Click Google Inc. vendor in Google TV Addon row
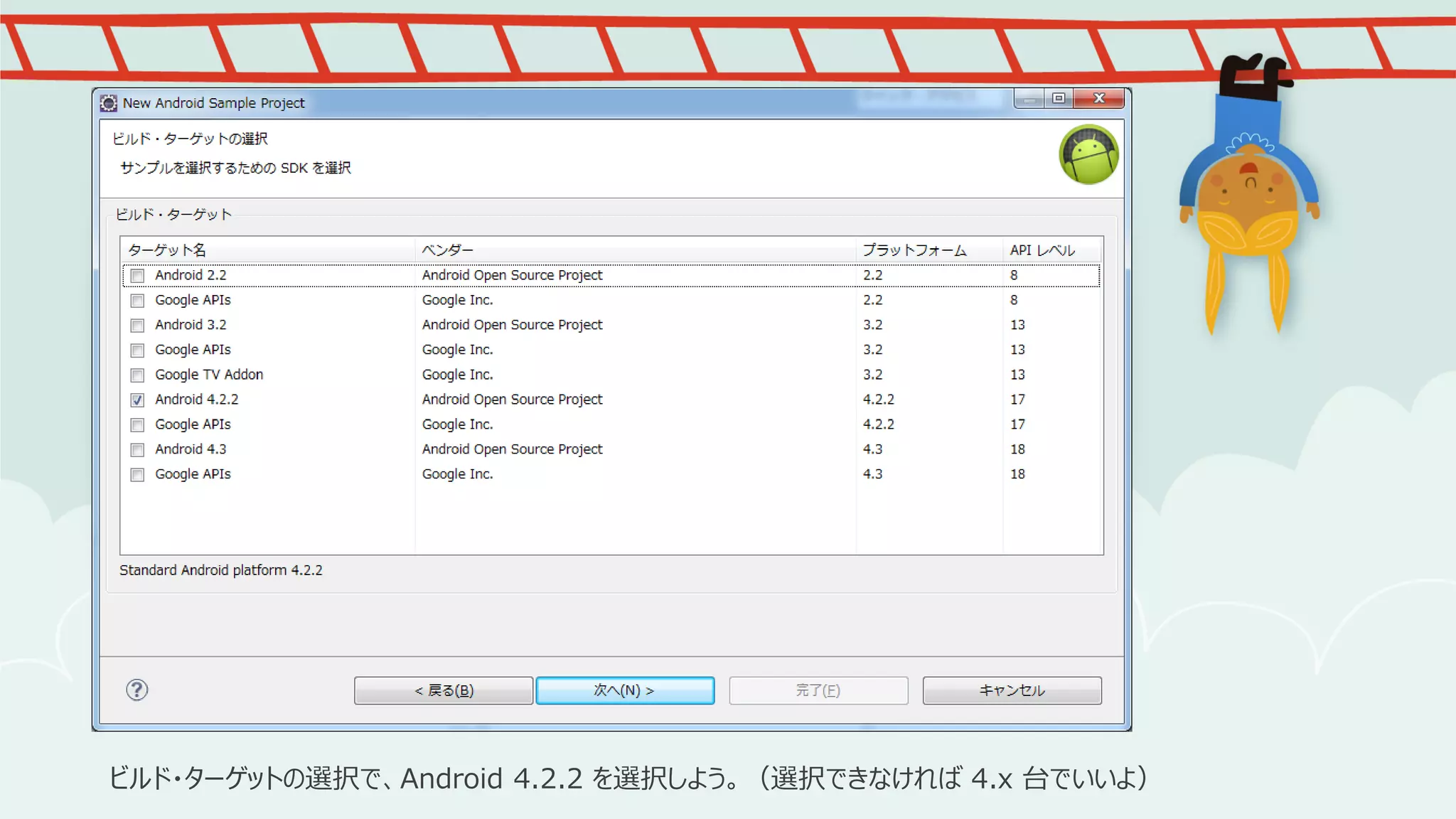This screenshot has width=1456, height=819. (457, 375)
